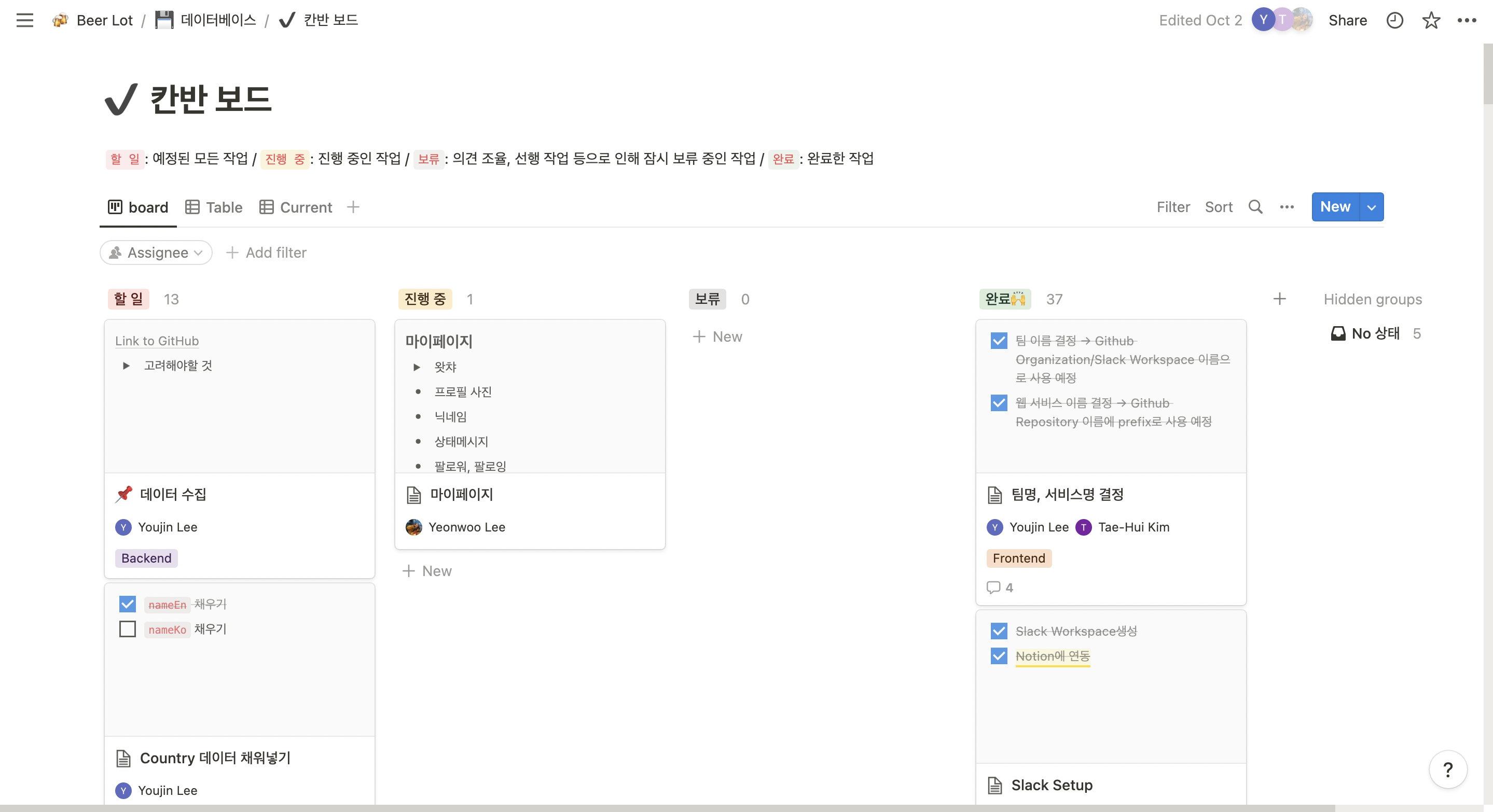The image size is (1493, 812).
Task: Uncheck the Slack Workspace생성 checkbox
Action: click(x=999, y=631)
